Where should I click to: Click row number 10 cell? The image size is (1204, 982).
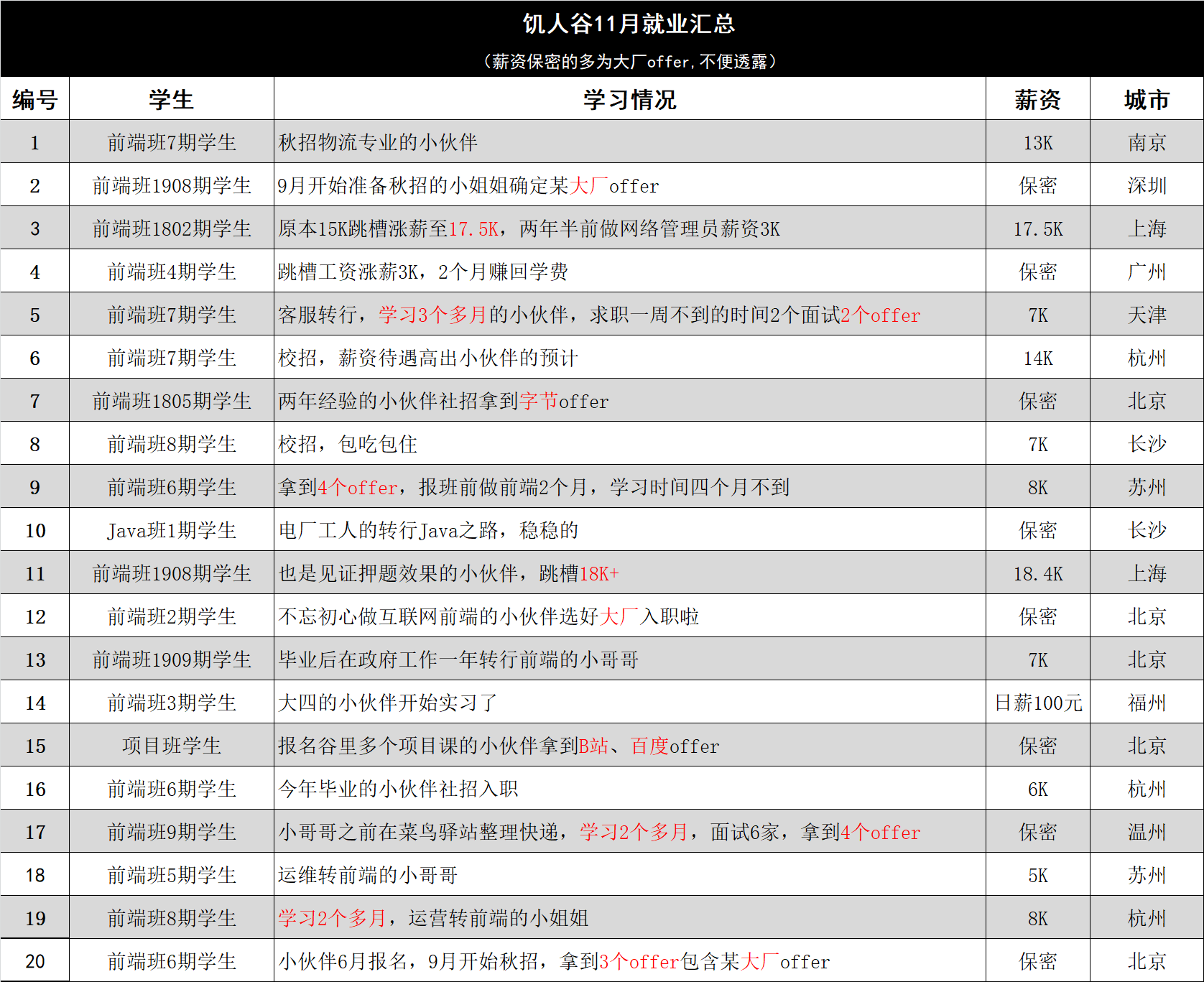point(34,530)
